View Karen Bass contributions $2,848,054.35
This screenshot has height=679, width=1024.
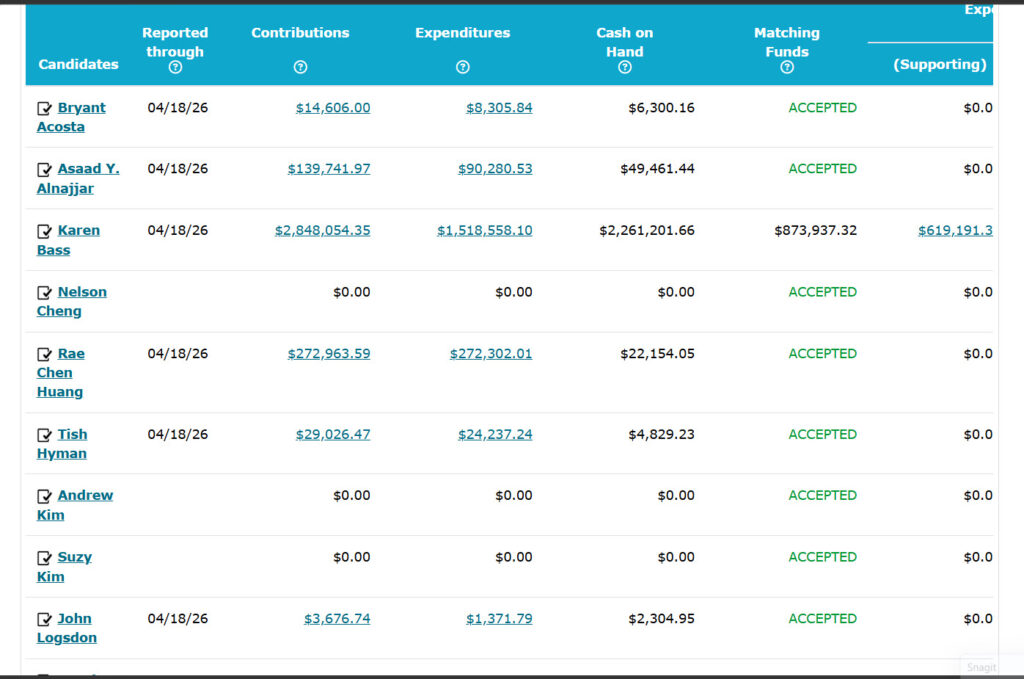(323, 230)
